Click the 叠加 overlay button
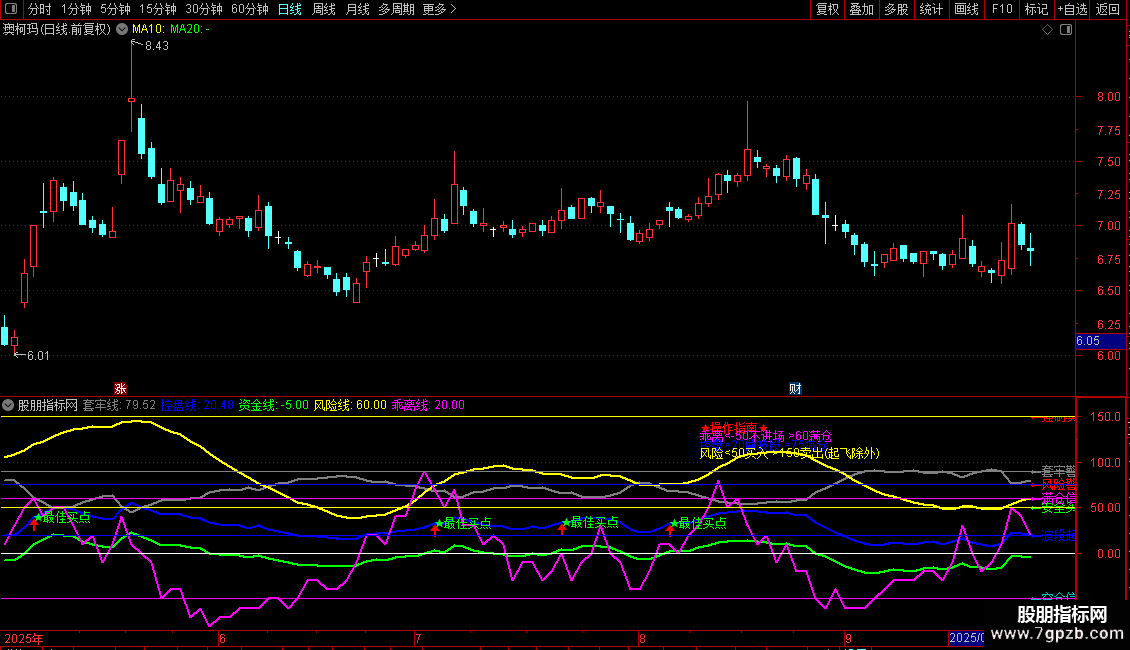The image size is (1130, 650). coord(861,10)
